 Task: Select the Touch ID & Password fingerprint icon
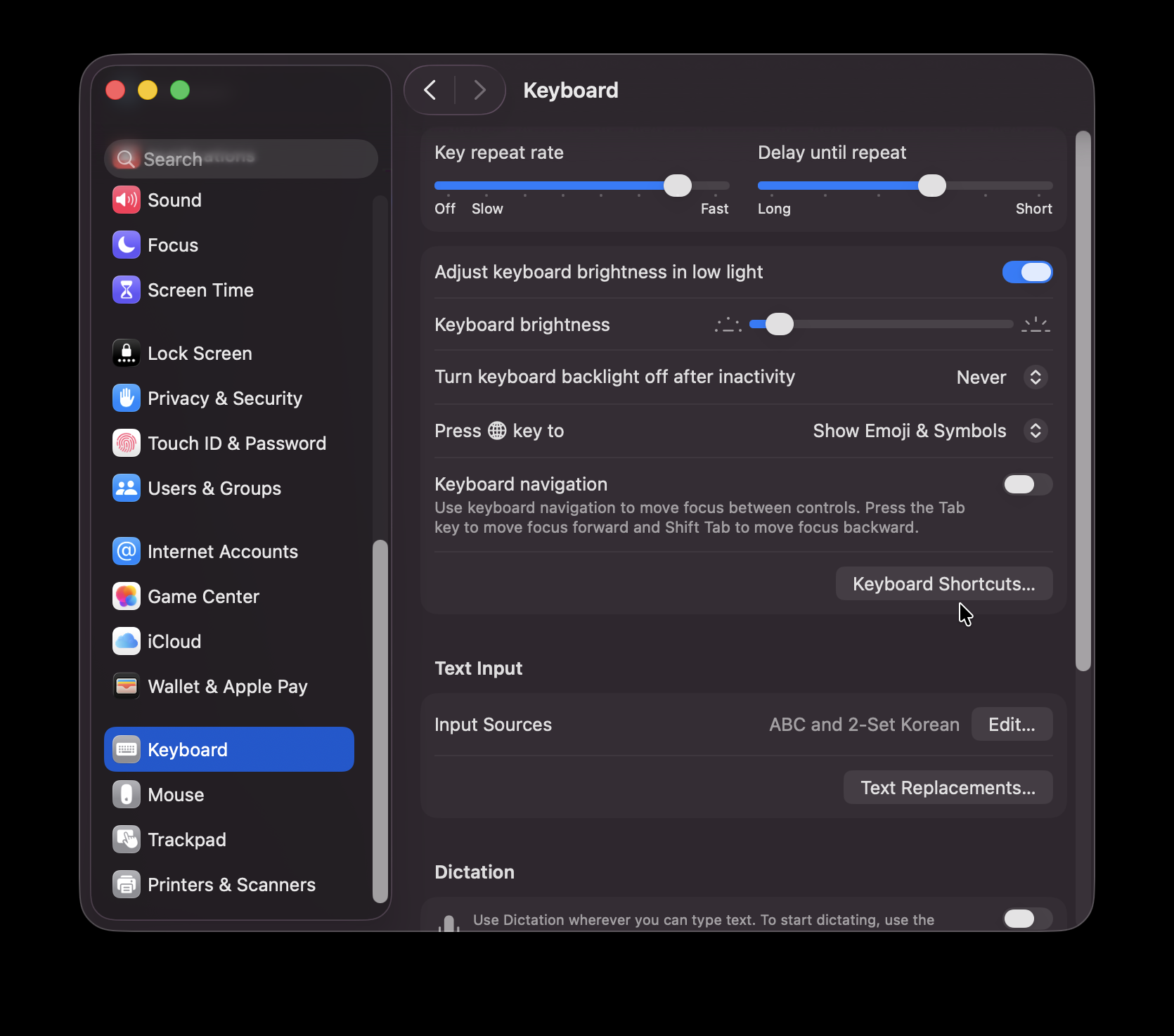pos(127,443)
